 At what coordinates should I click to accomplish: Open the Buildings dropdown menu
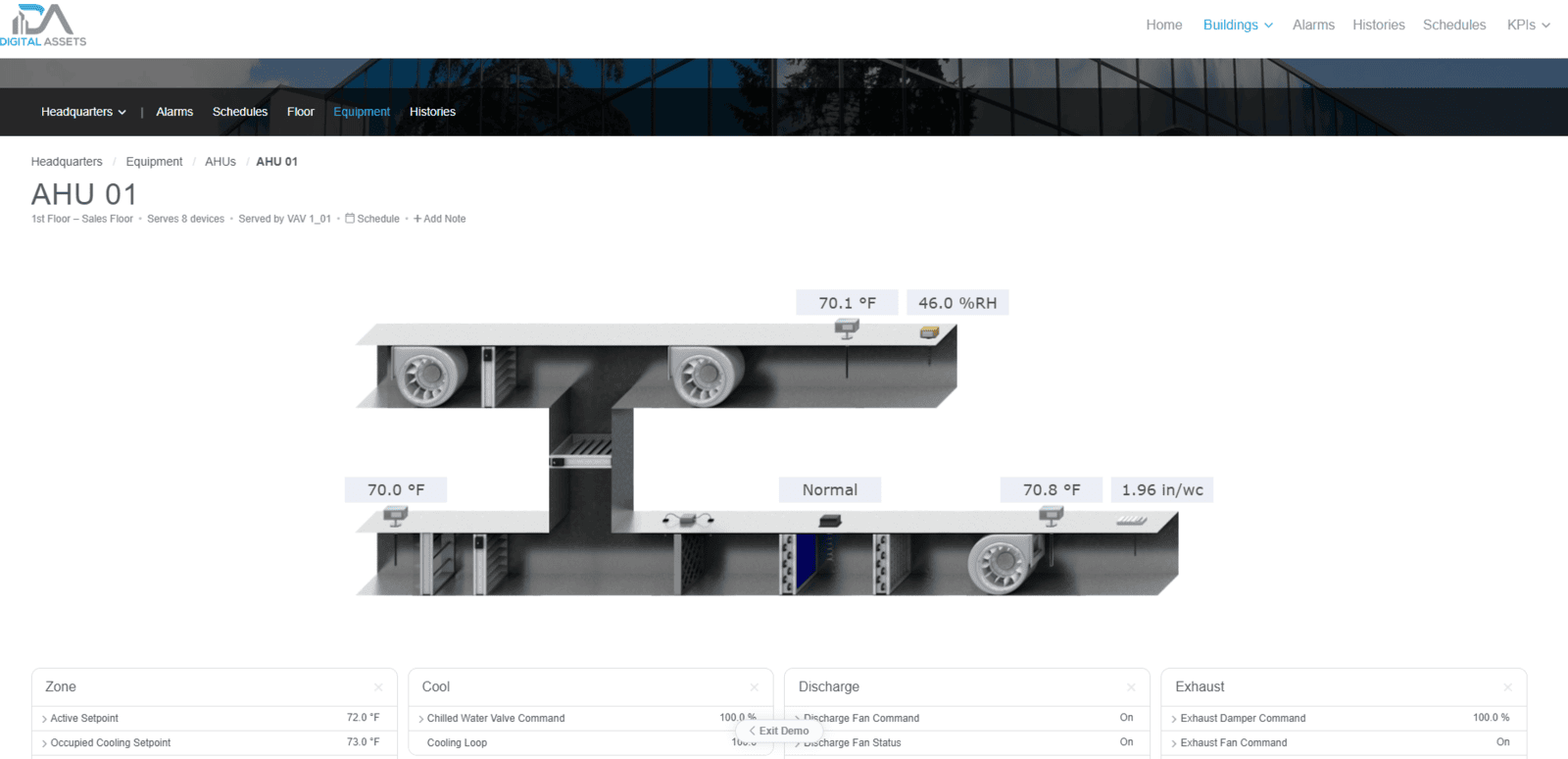tap(1238, 25)
